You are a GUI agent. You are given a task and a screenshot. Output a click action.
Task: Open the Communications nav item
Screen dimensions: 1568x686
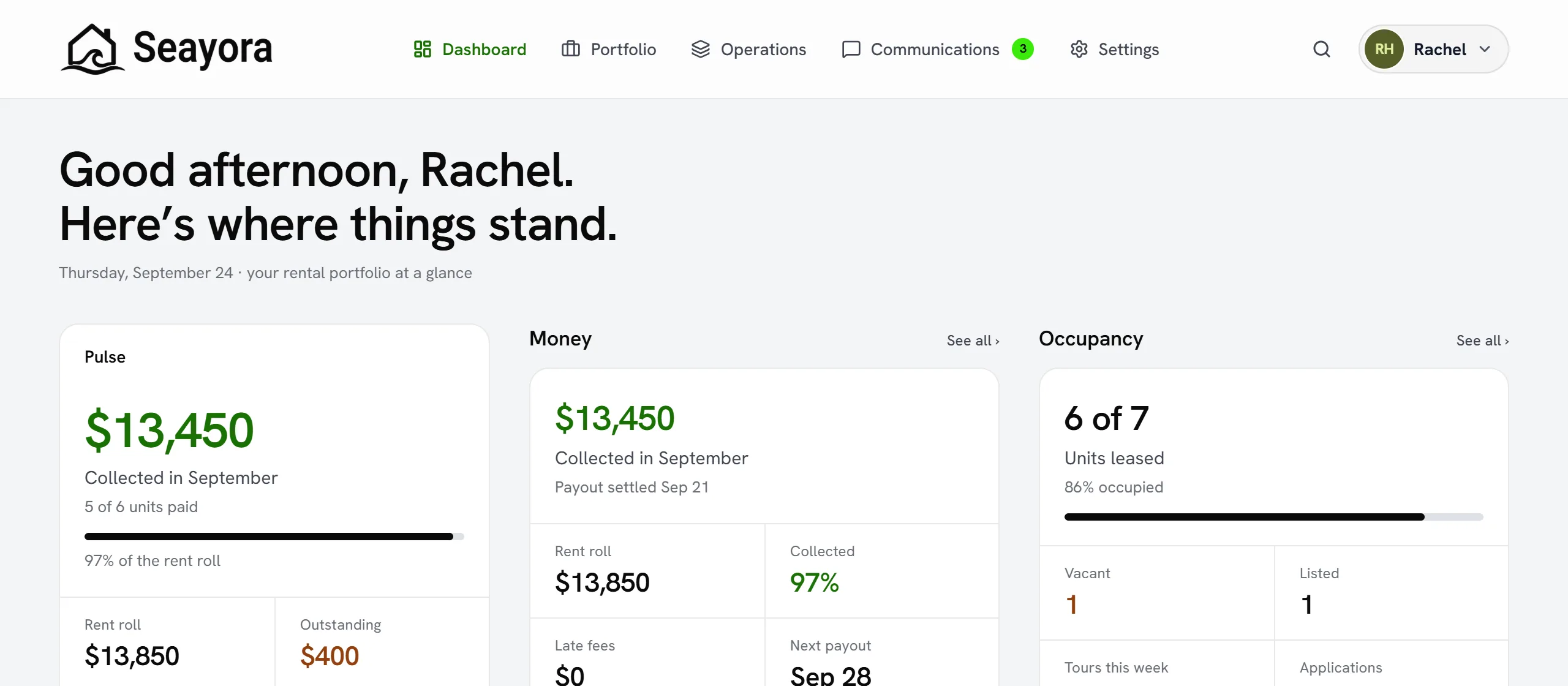pos(938,49)
